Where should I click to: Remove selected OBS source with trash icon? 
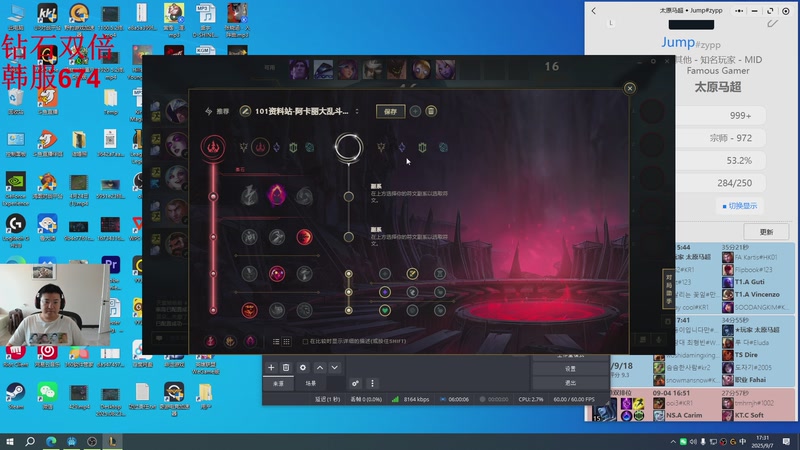[286, 367]
